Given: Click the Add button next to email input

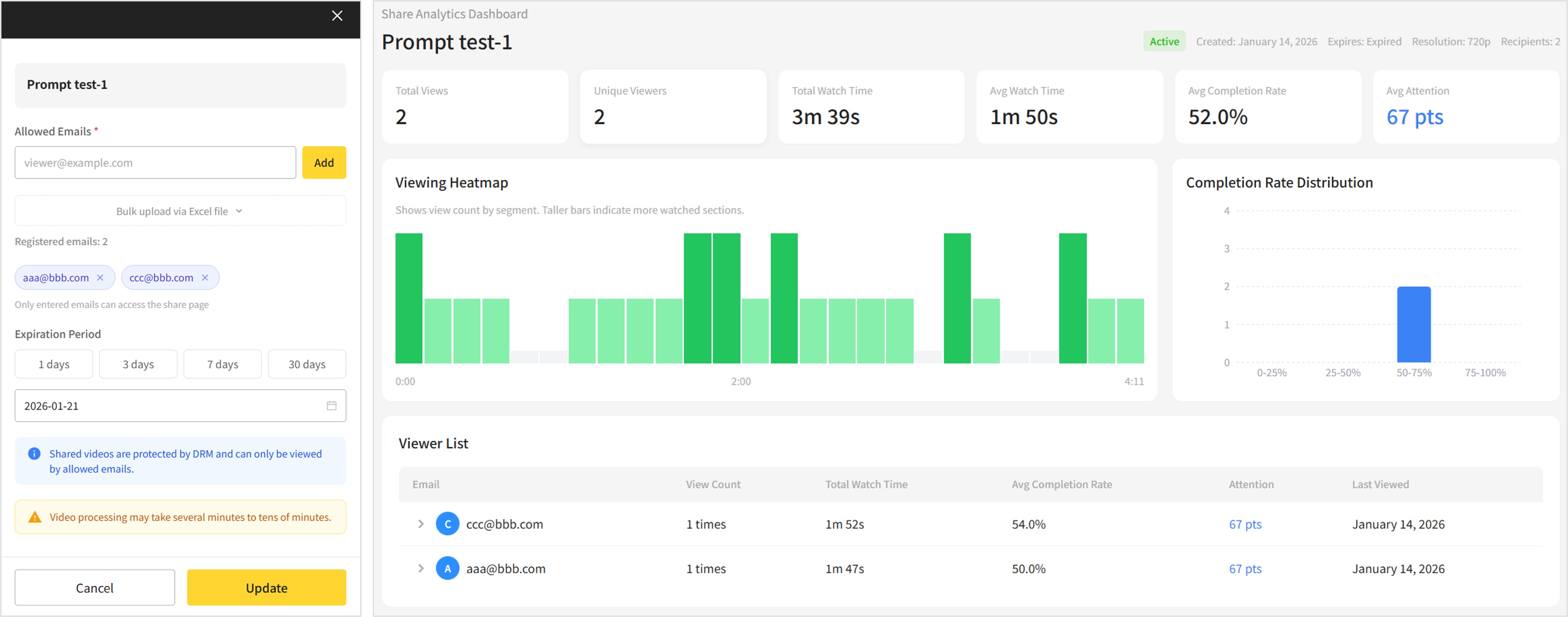Looking at the screenshot, I should point(324,162).
